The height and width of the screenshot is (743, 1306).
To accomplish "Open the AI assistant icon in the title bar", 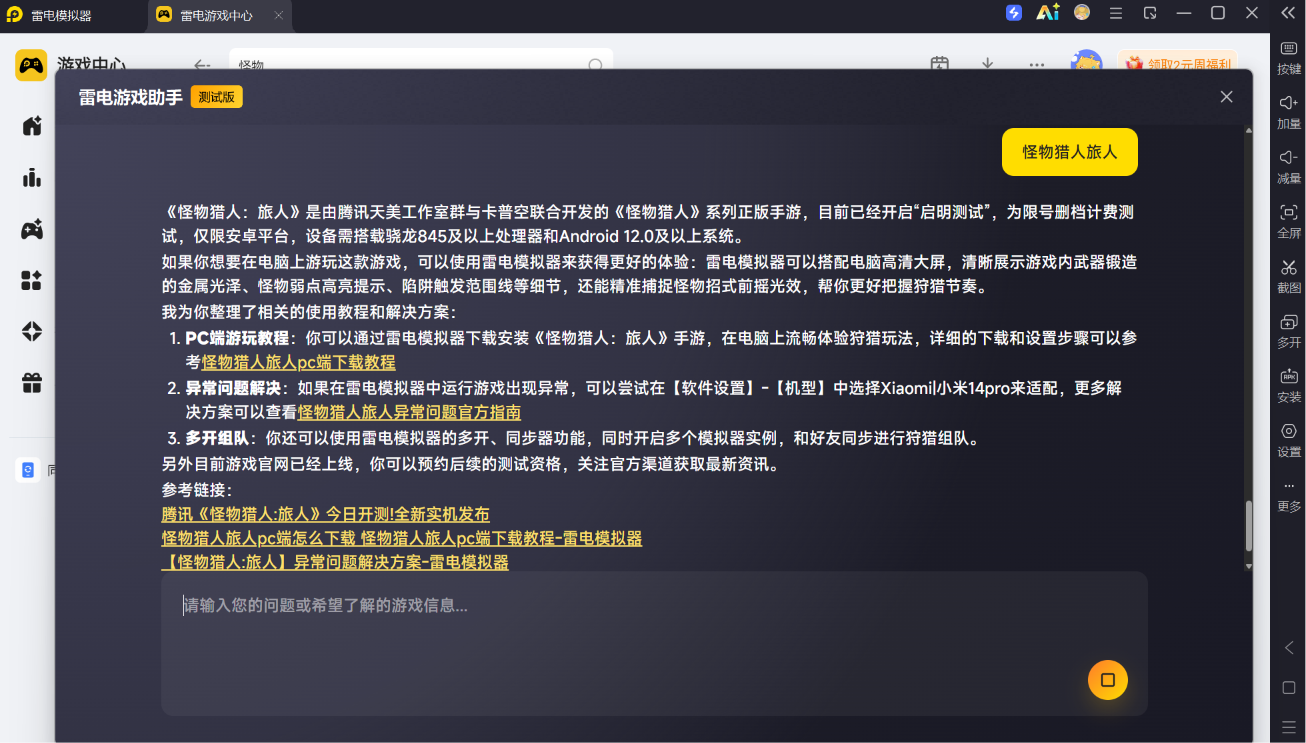I will click(1047, 13).
